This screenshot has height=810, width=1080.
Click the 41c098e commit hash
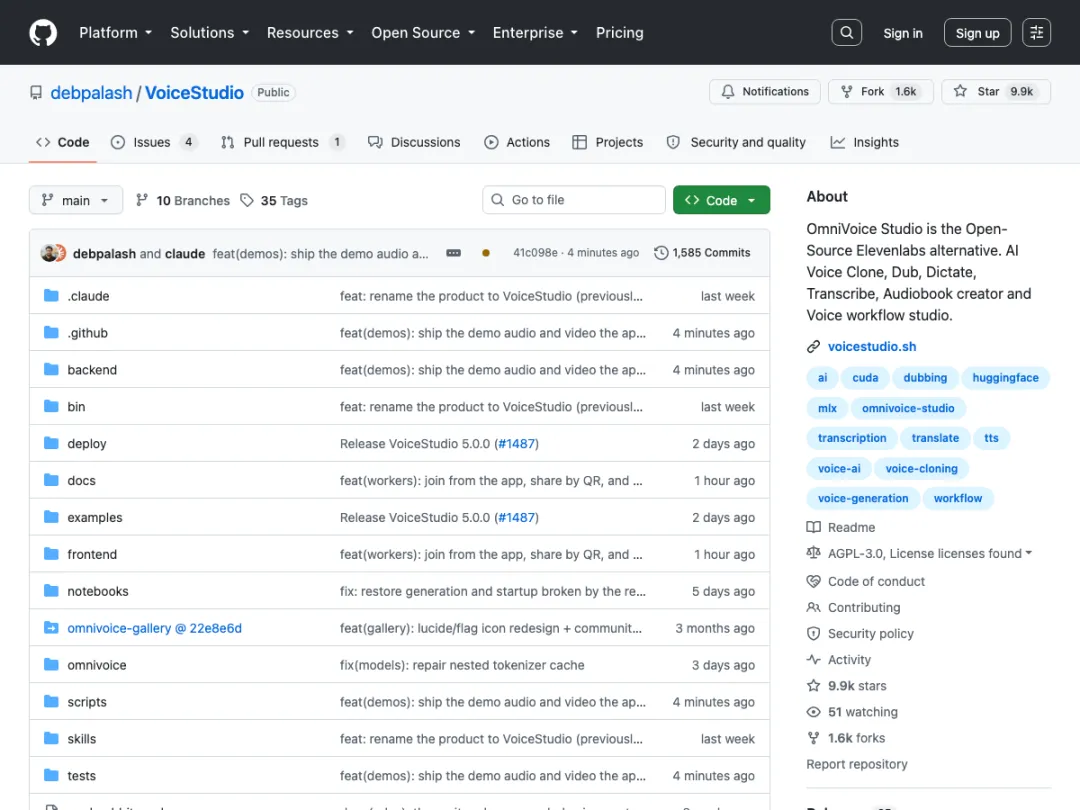point(535,253)
